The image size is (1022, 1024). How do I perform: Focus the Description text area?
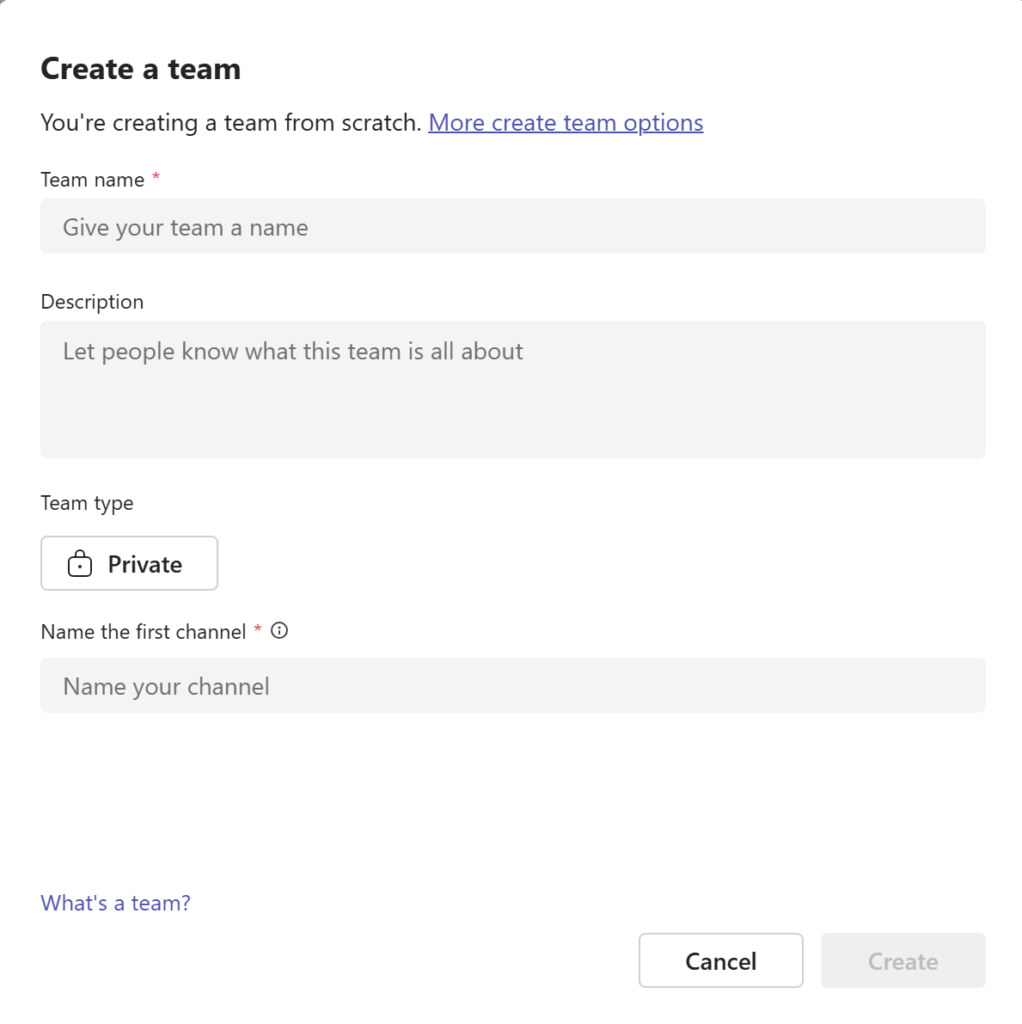[x=513, y=389]
